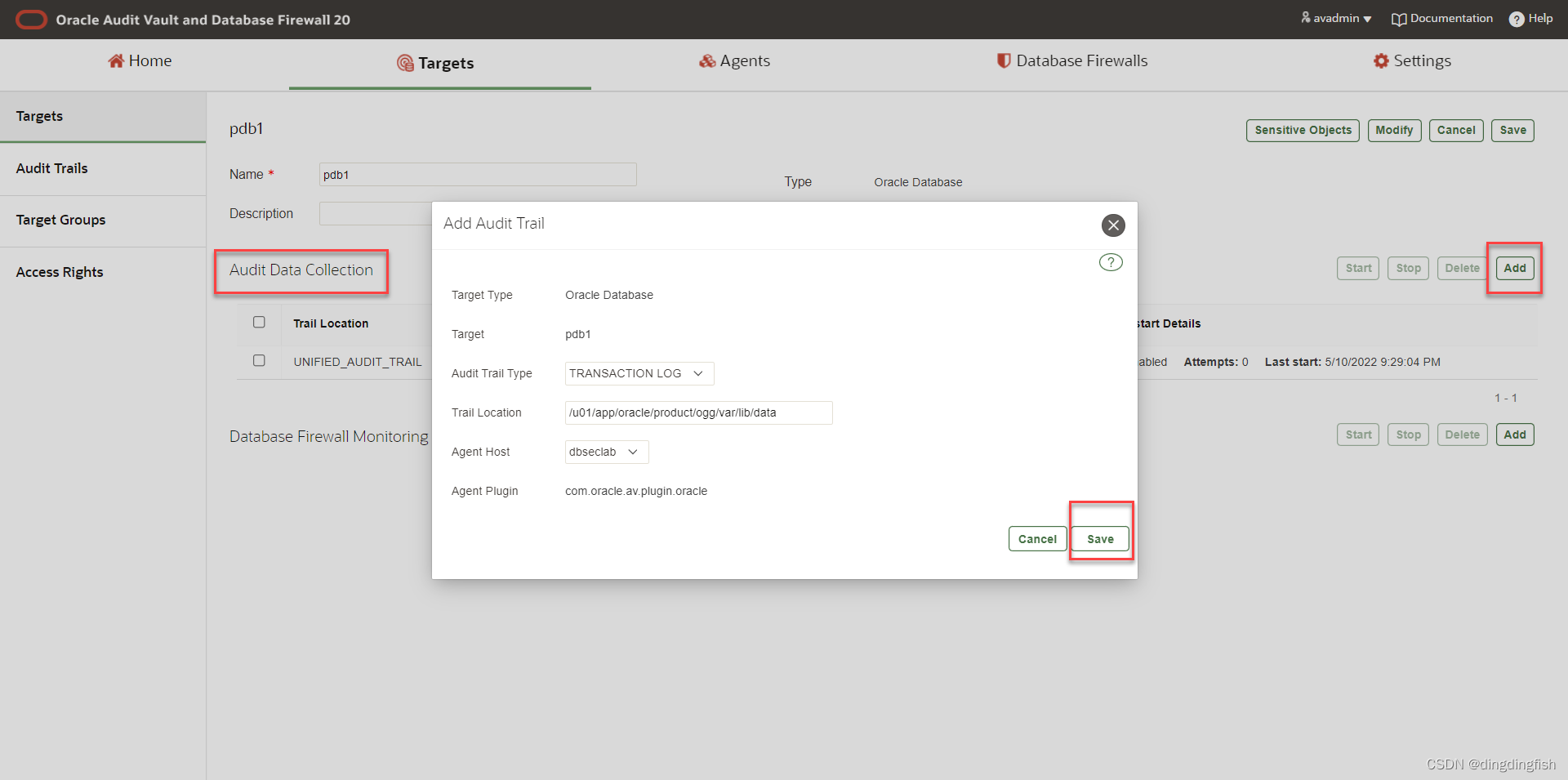
Task: Open the Agents tab
Action: pos(734,60)
